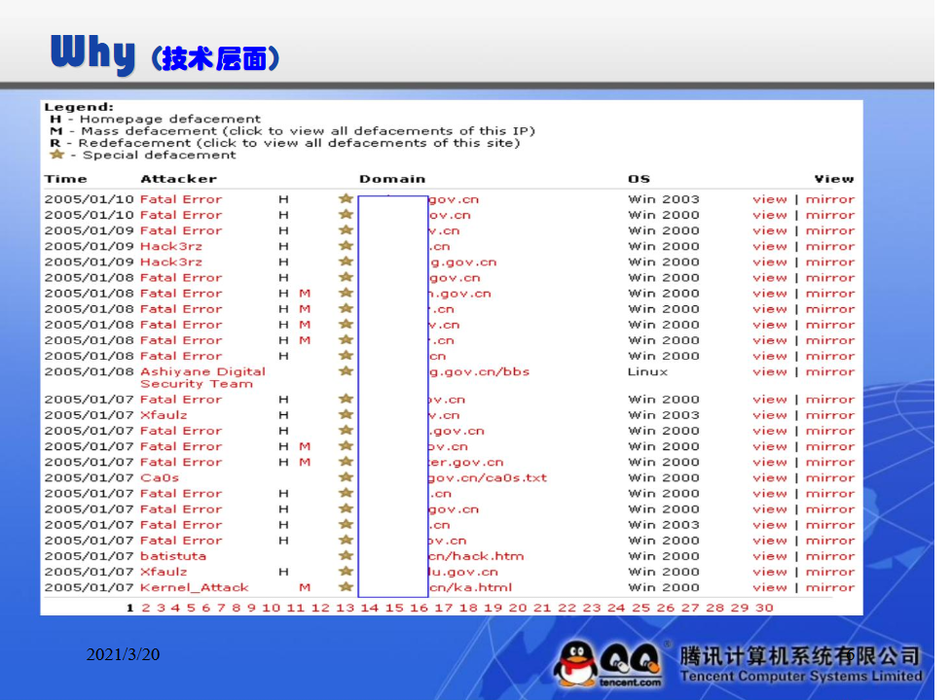The height and width of the screenshot is (700, 950).
Task: Click 'mirror' in the Kernel_Attack row
Action: click(x=830, y=588)
